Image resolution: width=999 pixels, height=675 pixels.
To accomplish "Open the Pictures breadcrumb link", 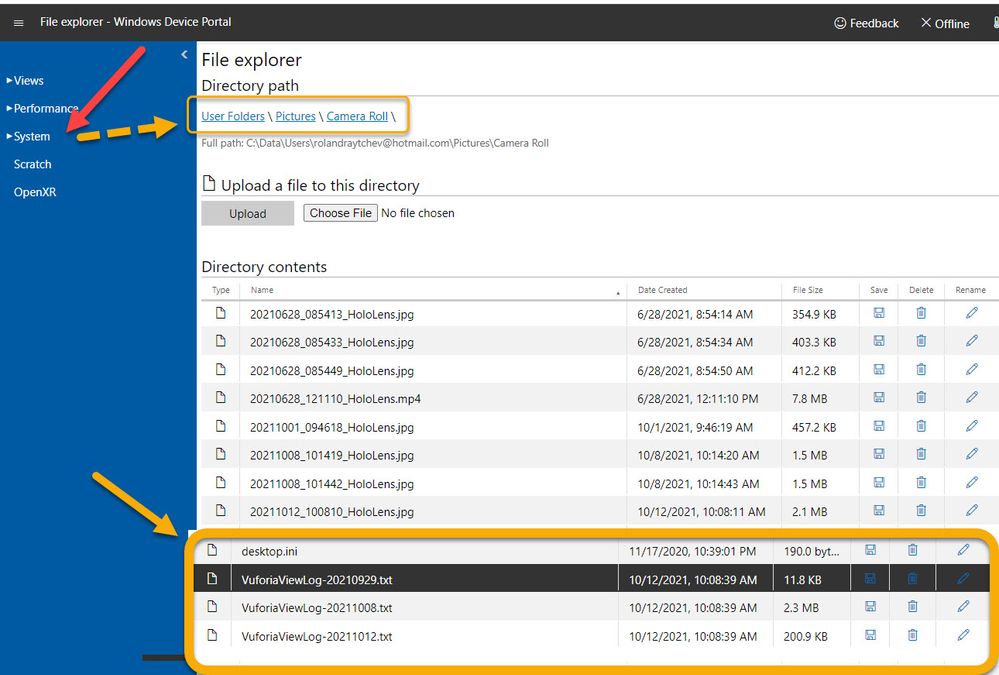I will click(x=296, y=116).
